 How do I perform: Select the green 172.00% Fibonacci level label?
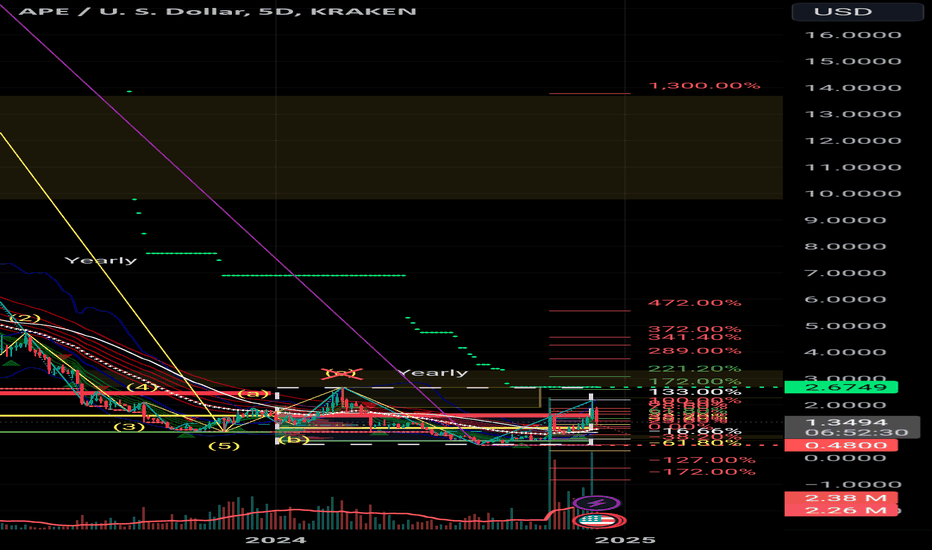(694, 382)
